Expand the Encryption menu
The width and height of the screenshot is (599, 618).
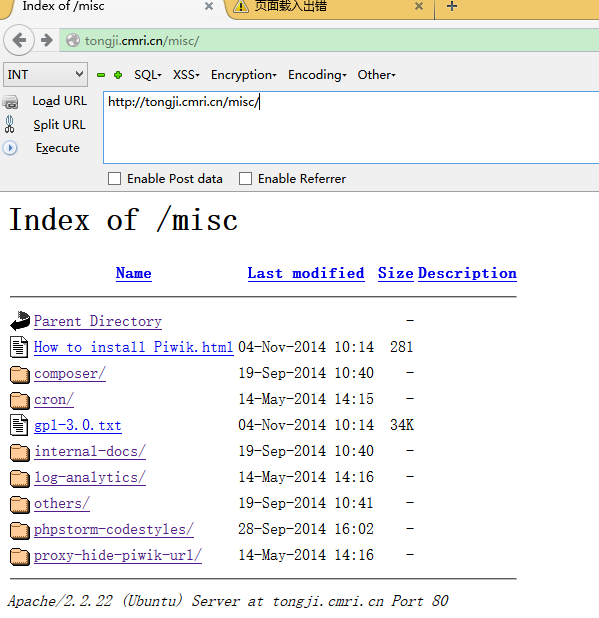tap(244, 74)
